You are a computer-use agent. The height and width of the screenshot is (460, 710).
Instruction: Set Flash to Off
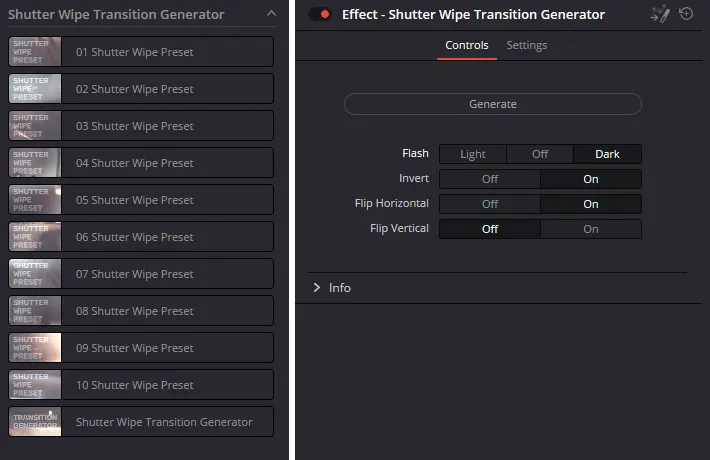540,154
